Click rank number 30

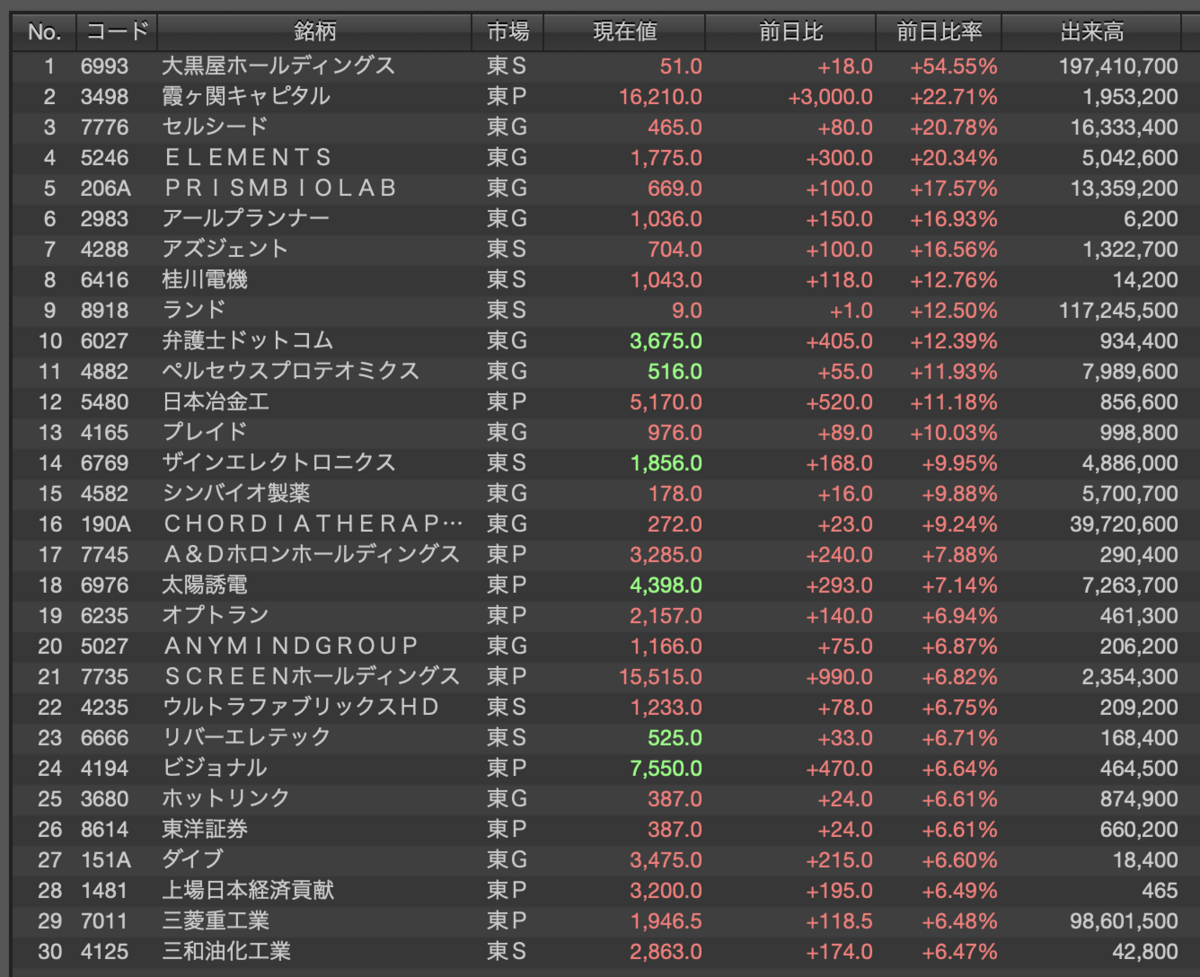(x=50, y=951)
